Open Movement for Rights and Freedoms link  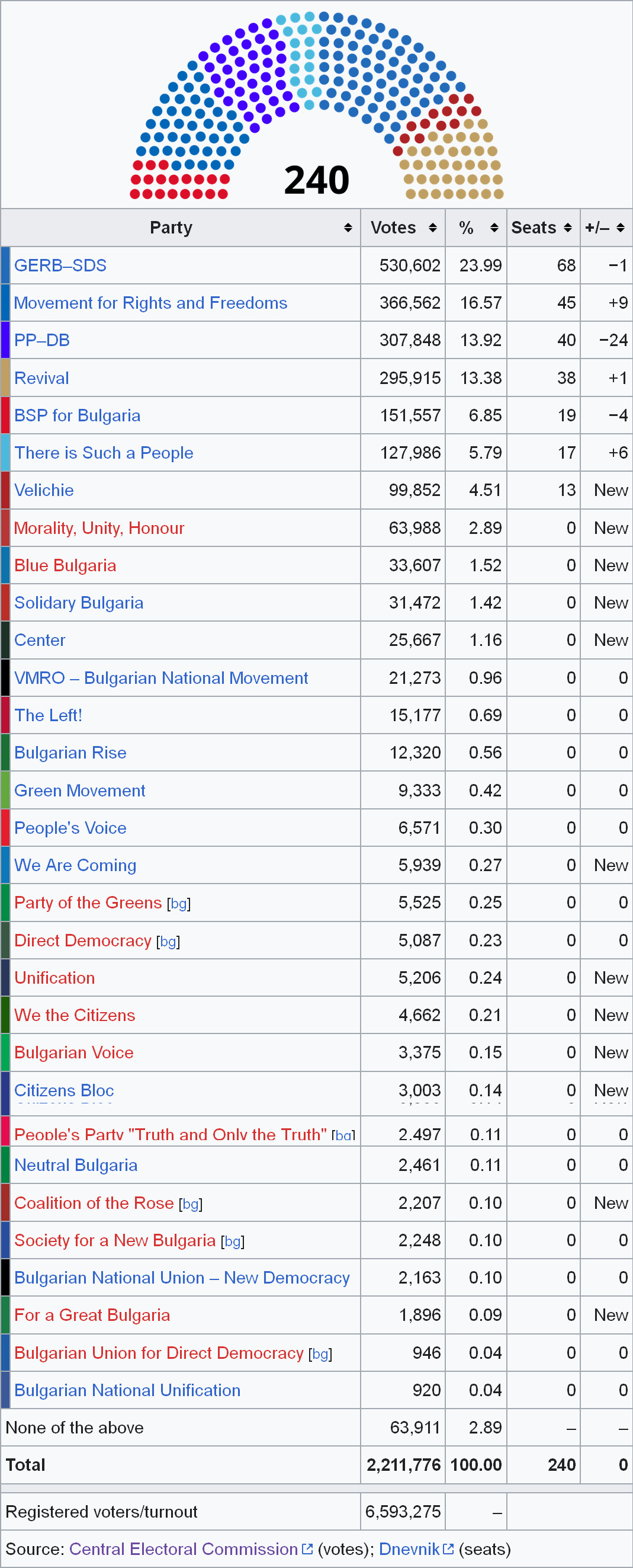tap(150, 303)
